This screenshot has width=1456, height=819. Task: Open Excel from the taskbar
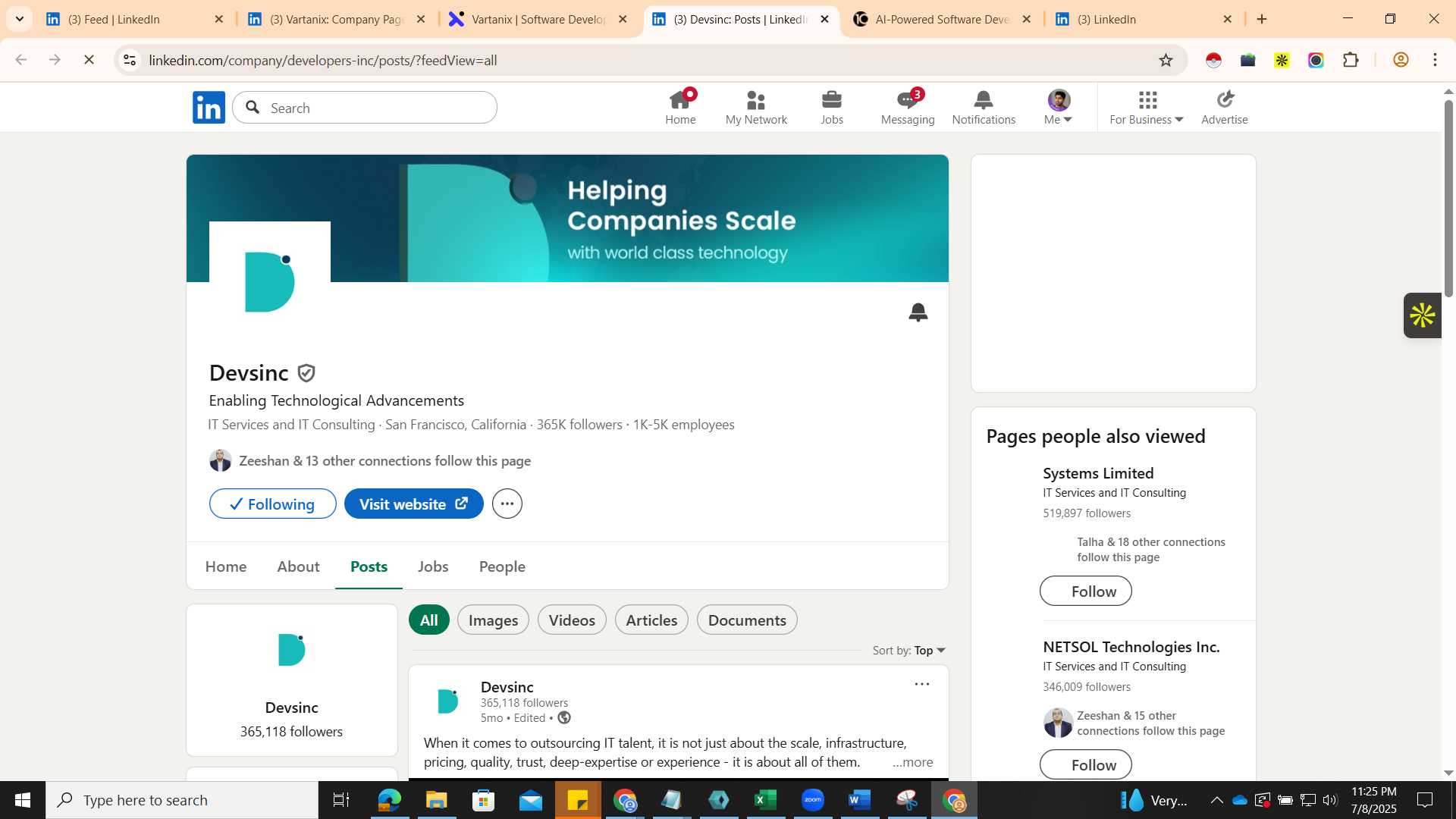point(766,800)
